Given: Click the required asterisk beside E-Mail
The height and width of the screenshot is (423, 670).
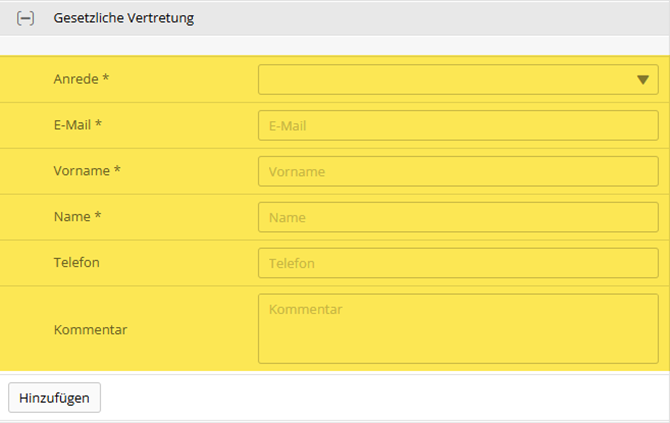Looking at the screenshot, I should pos(99,125).
